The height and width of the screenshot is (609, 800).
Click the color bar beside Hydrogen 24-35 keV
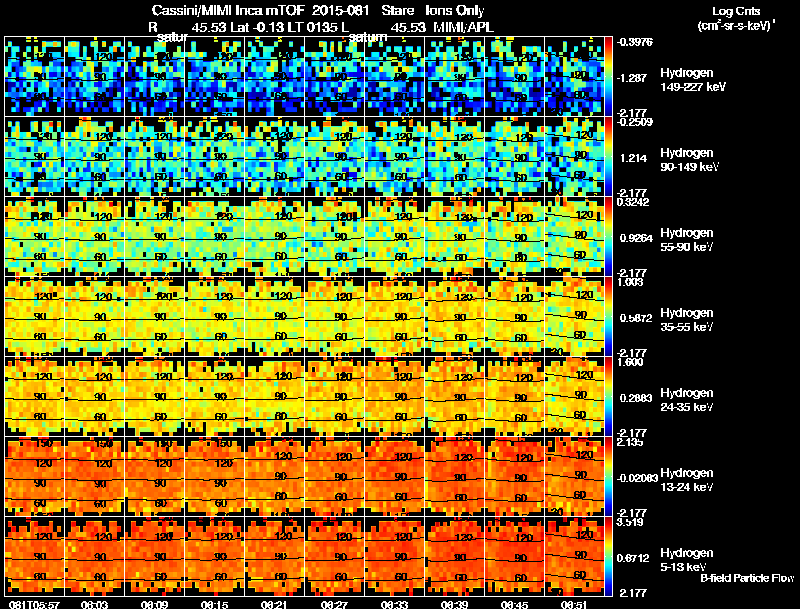(x=609, y=397)
